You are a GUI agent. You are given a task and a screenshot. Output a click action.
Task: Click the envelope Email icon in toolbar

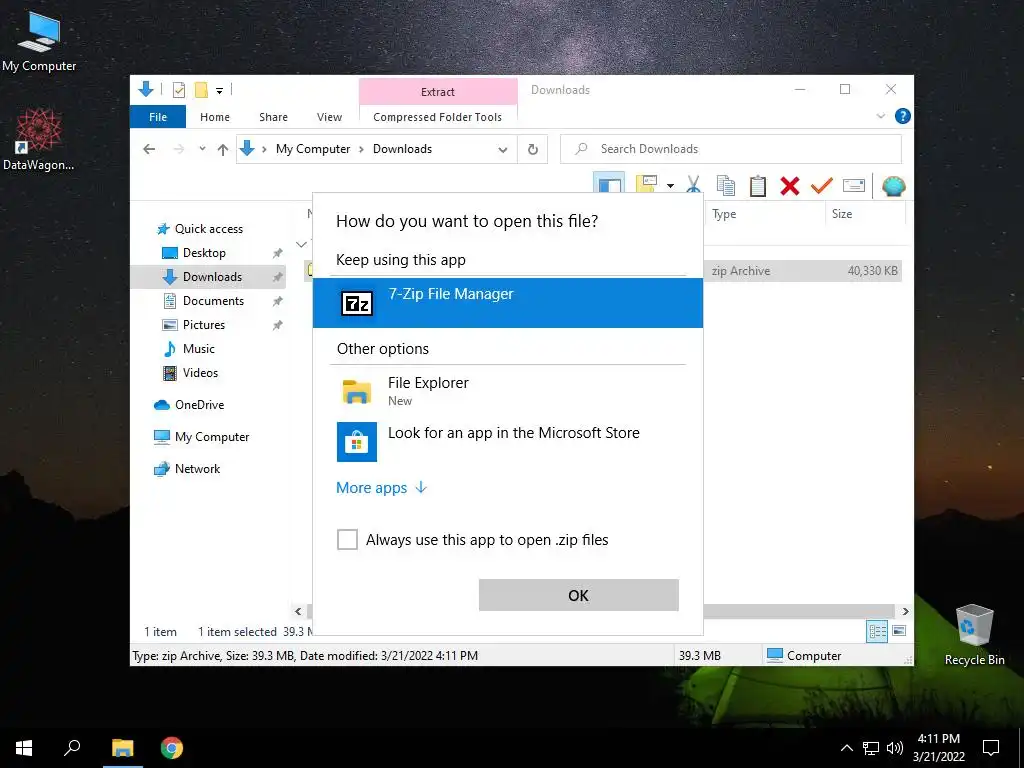coord(854,186)
